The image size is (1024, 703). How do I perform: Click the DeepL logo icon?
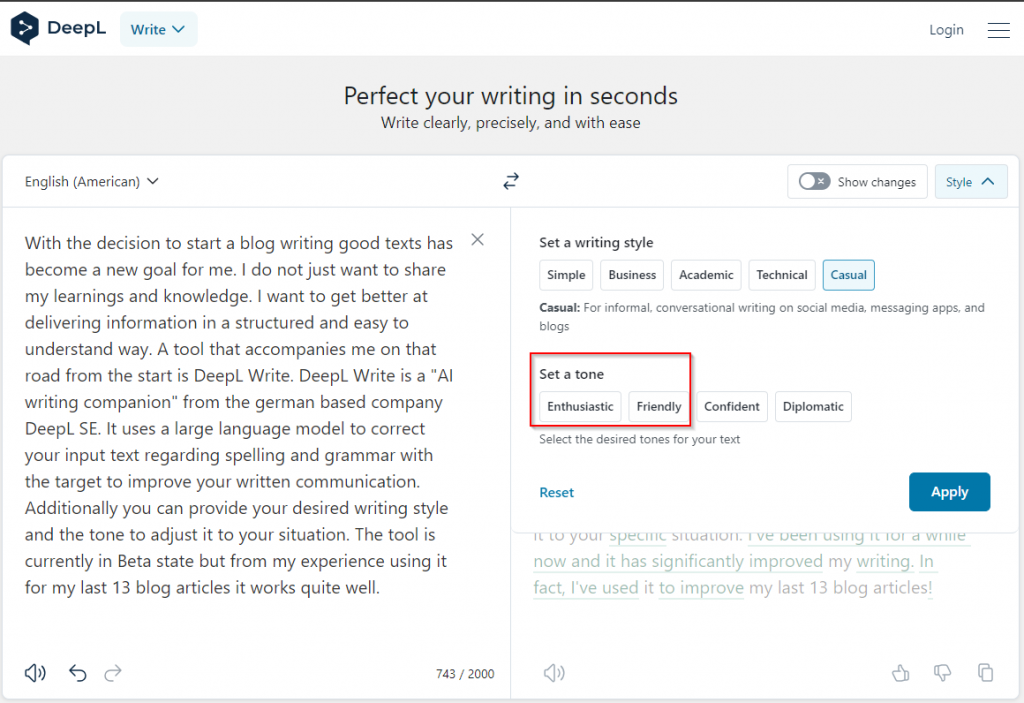(25, 29)
